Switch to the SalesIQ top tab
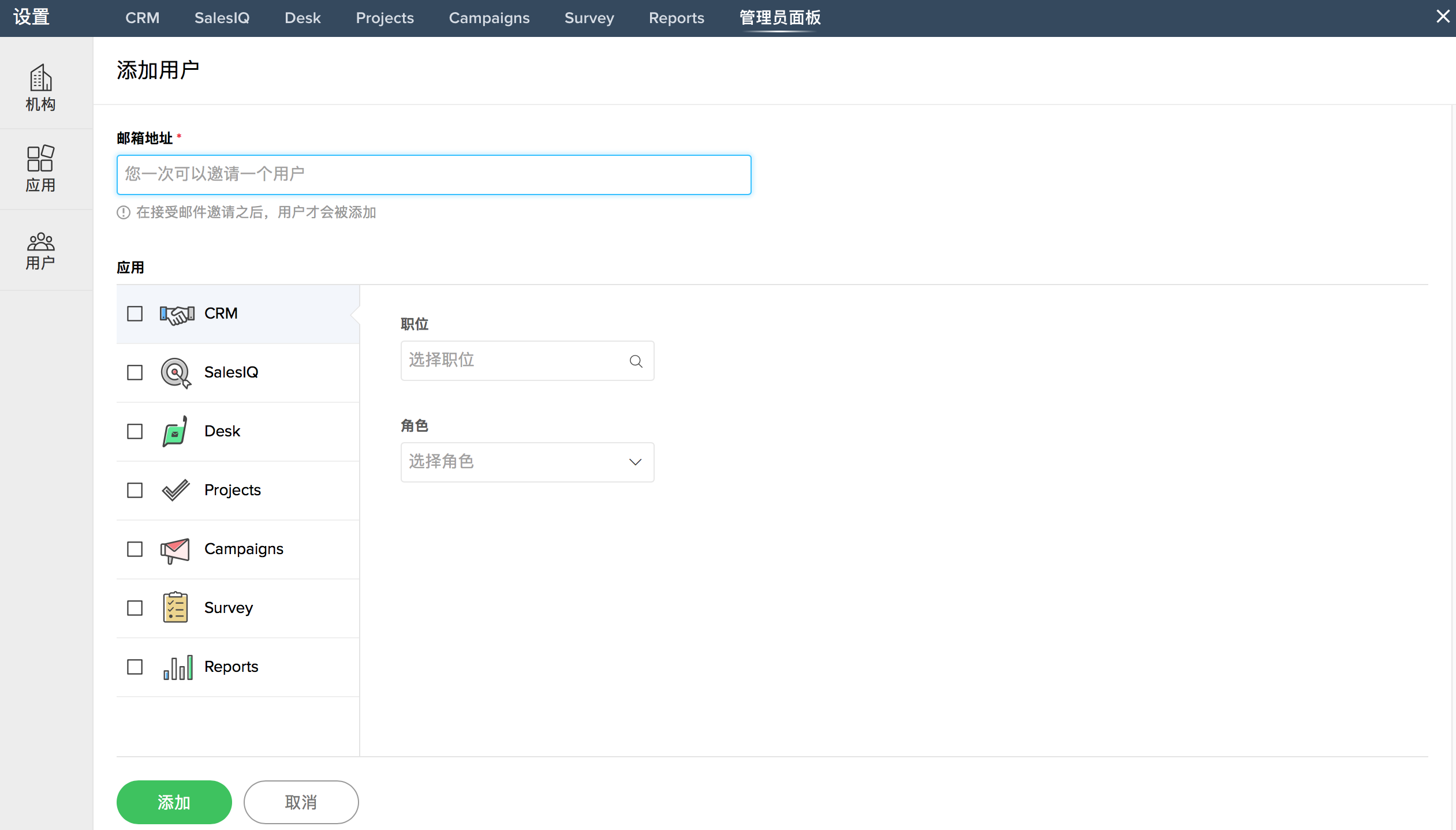 (x=222, y=18)
